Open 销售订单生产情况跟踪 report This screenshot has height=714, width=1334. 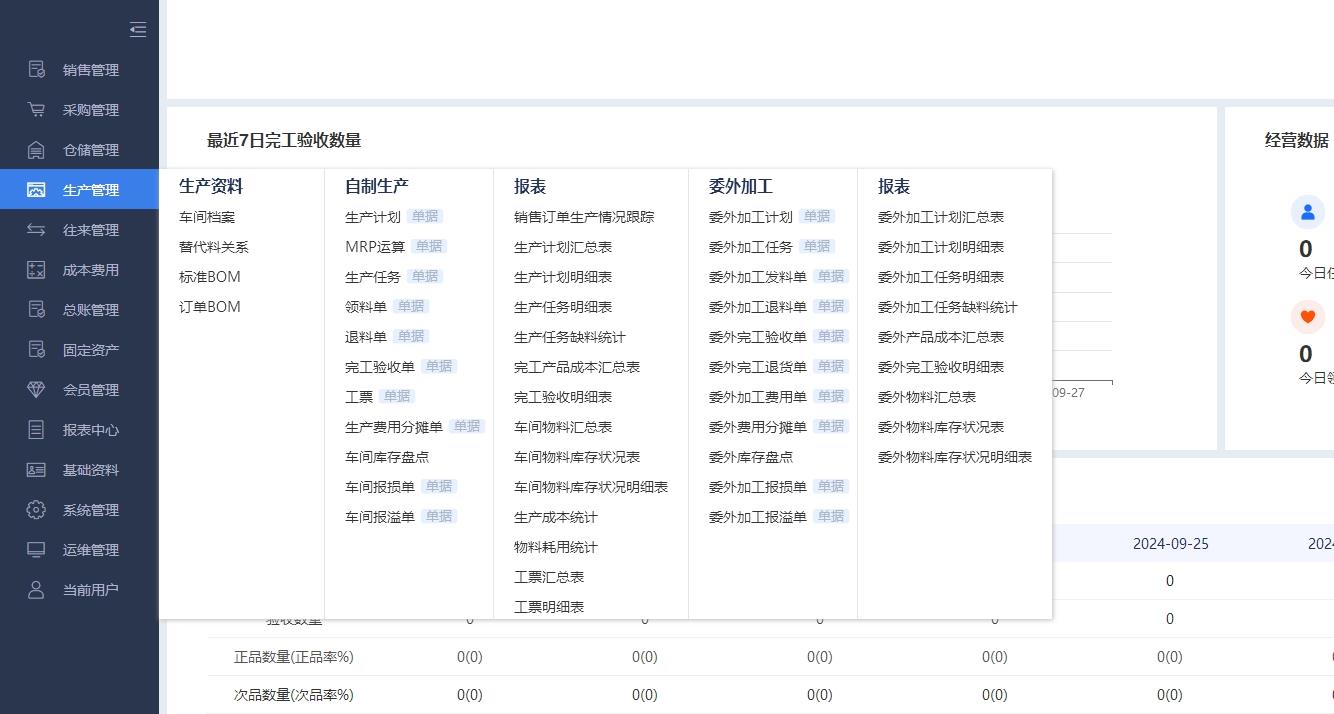[x=584, y=217]
